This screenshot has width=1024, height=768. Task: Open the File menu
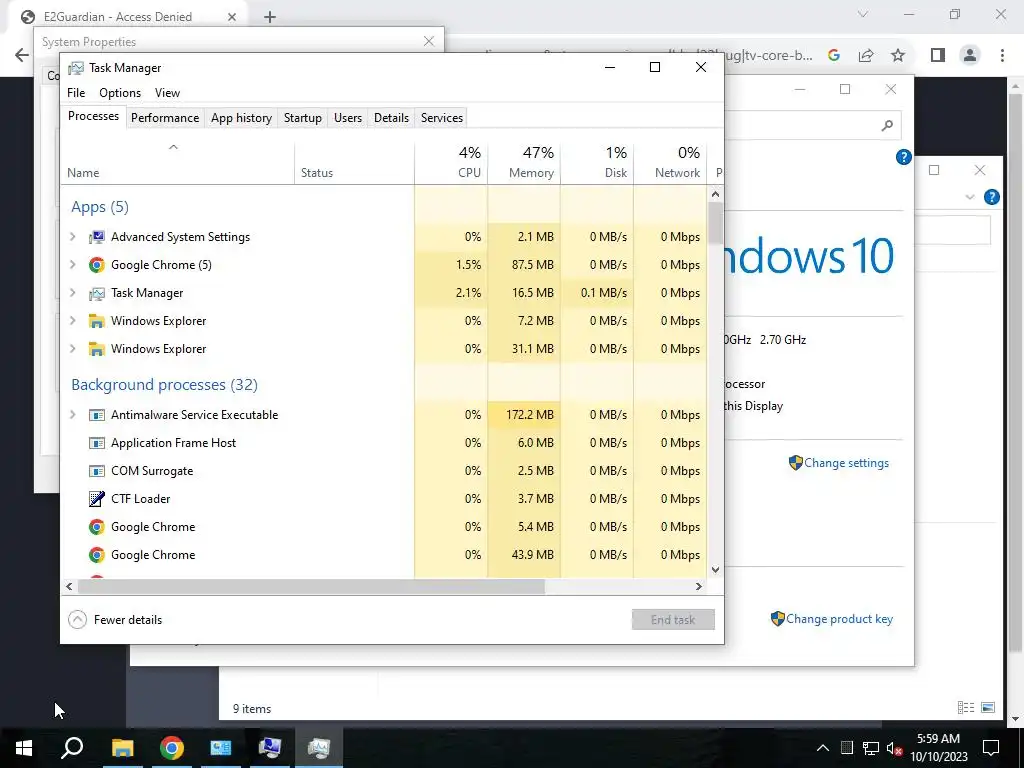76,93
